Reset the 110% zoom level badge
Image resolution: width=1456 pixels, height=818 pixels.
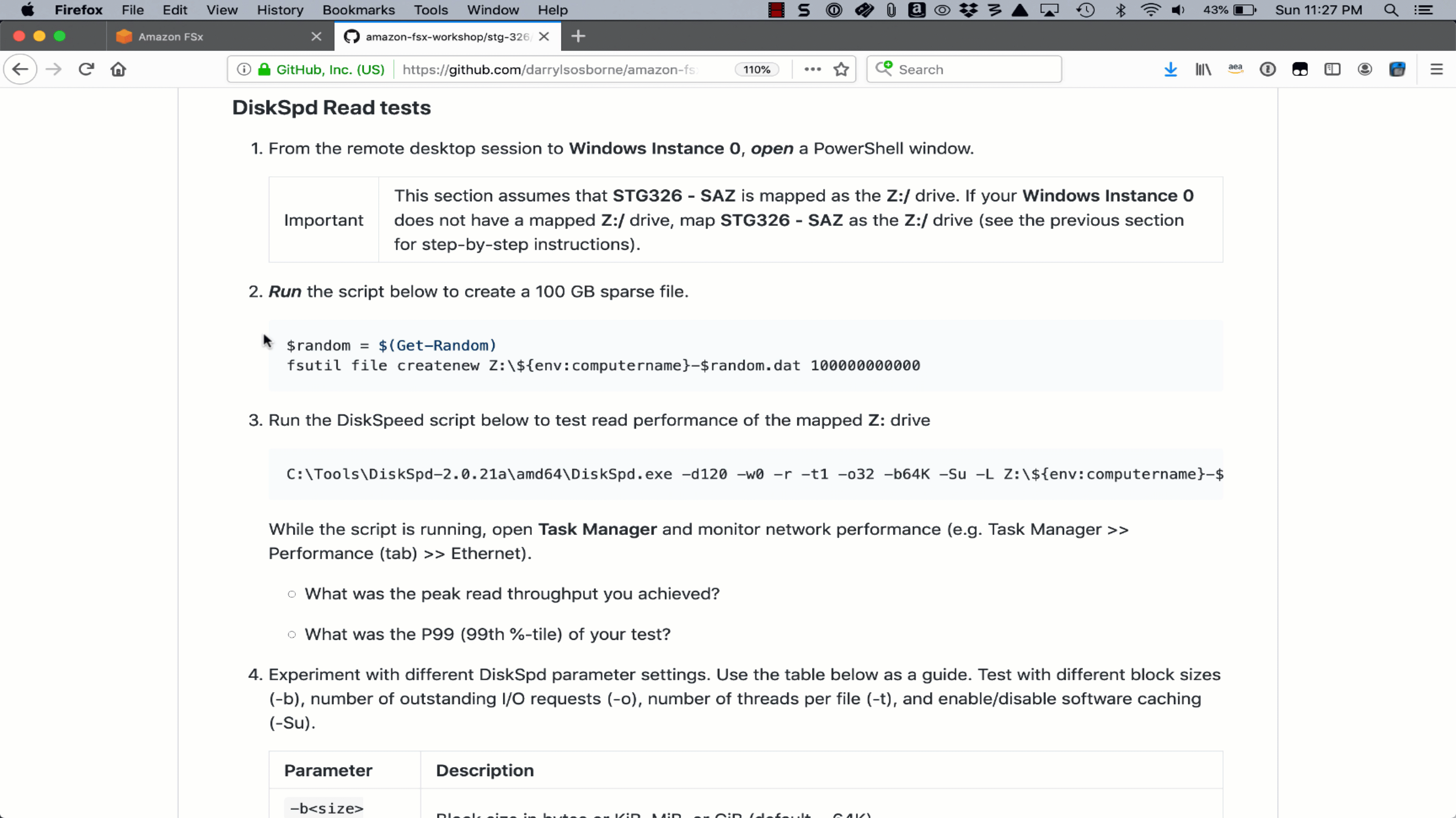point(756,69)
